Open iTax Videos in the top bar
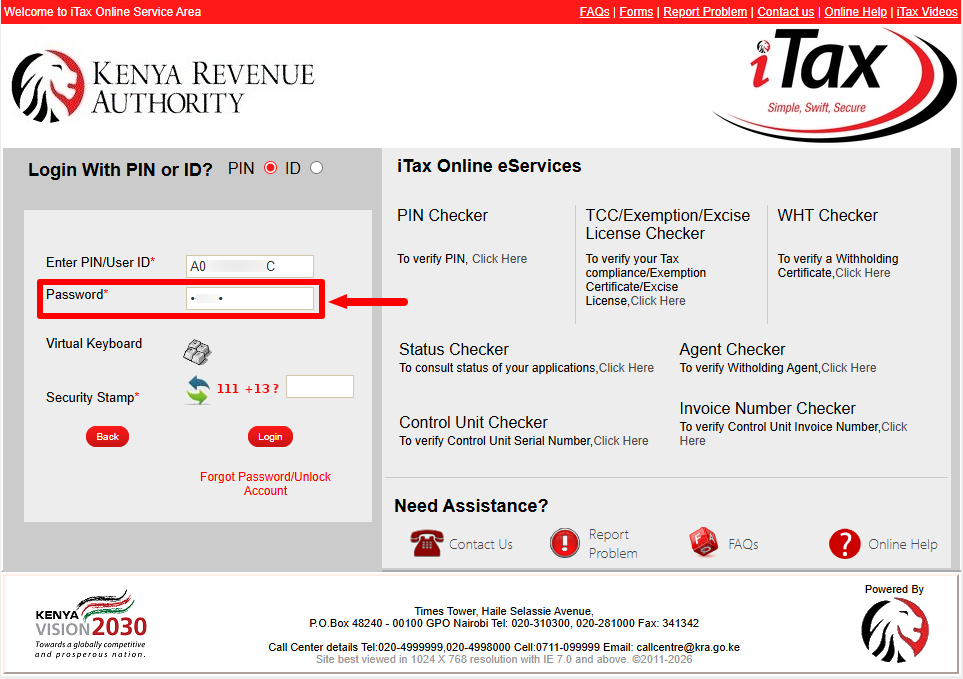The height and width of the screenshot is (679, 963). [927, 12]
